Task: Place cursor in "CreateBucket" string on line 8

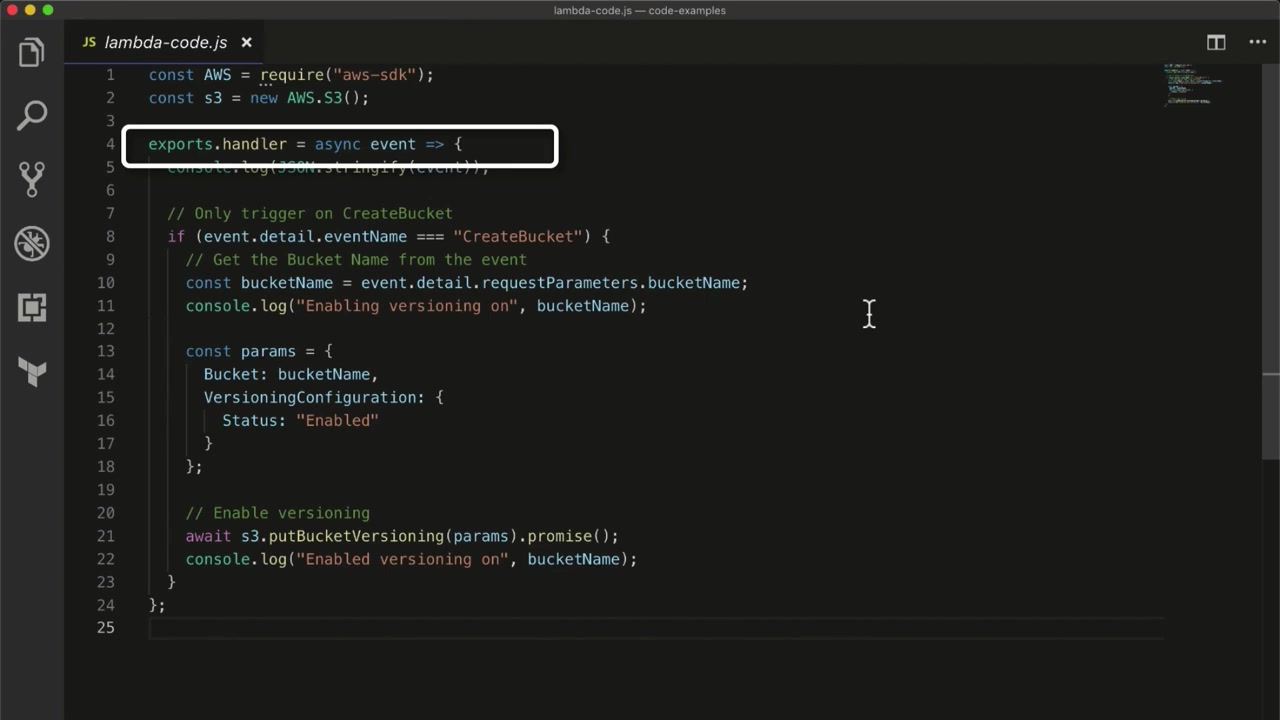Action: (517, 237)
